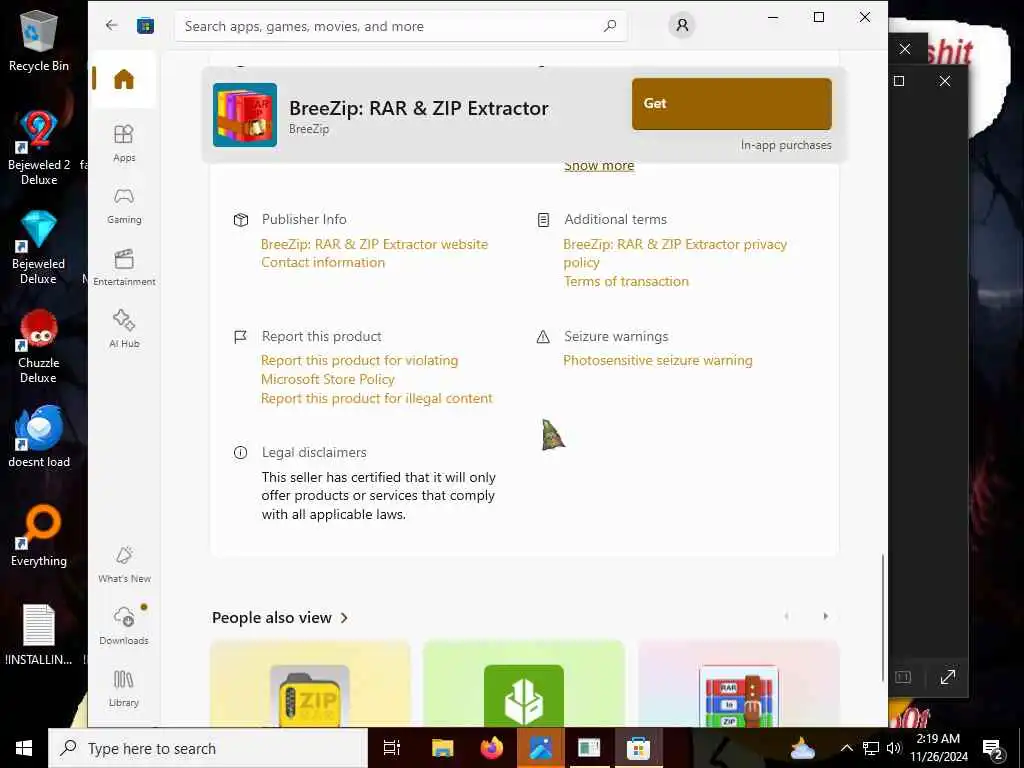Open What's New in sidebar
Viewport: 1024px width, 768px height.
(x=124, y=564)
